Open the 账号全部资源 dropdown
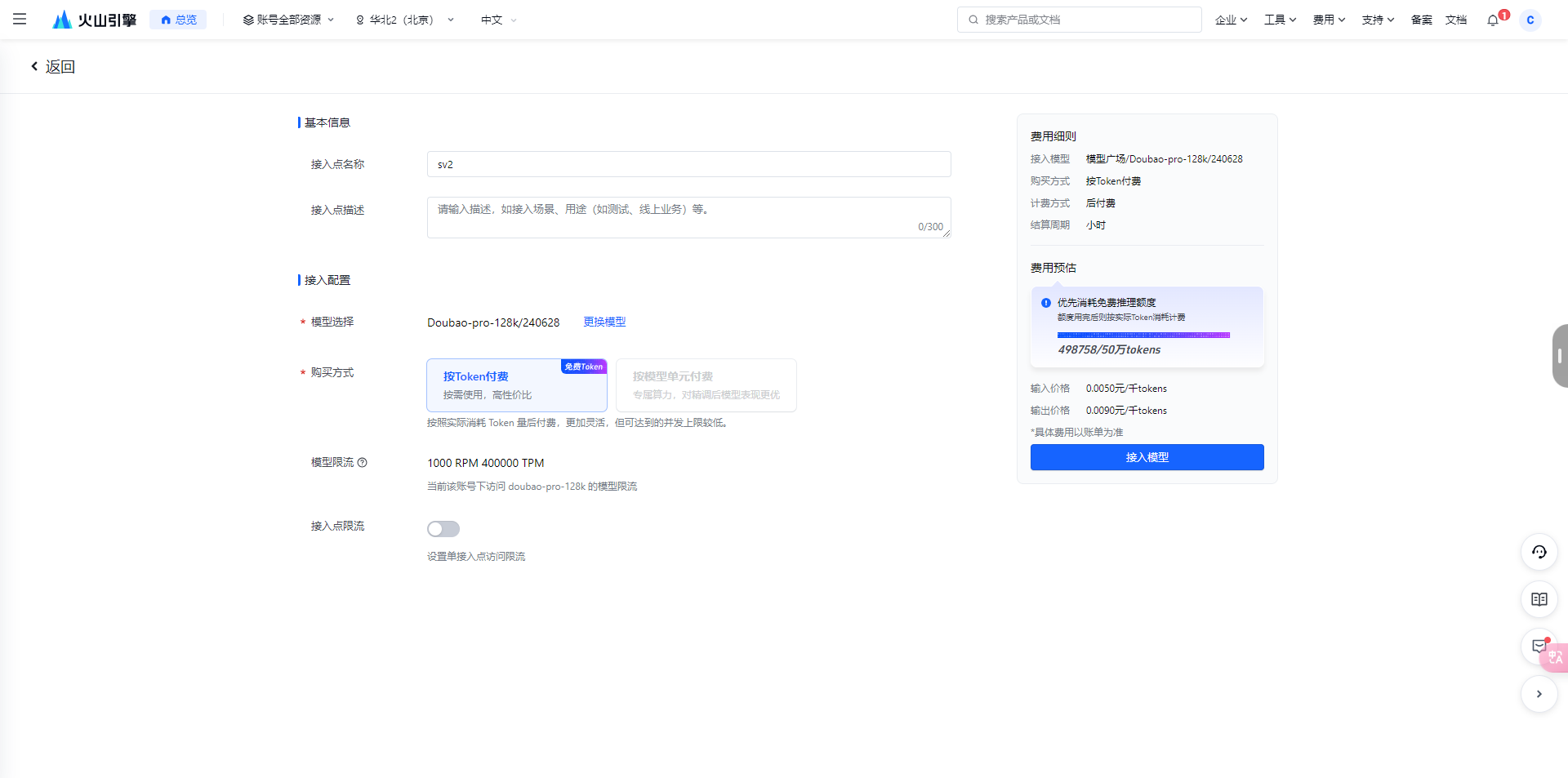The height and width of the screenshot is (778, 1568). (288, 20)
